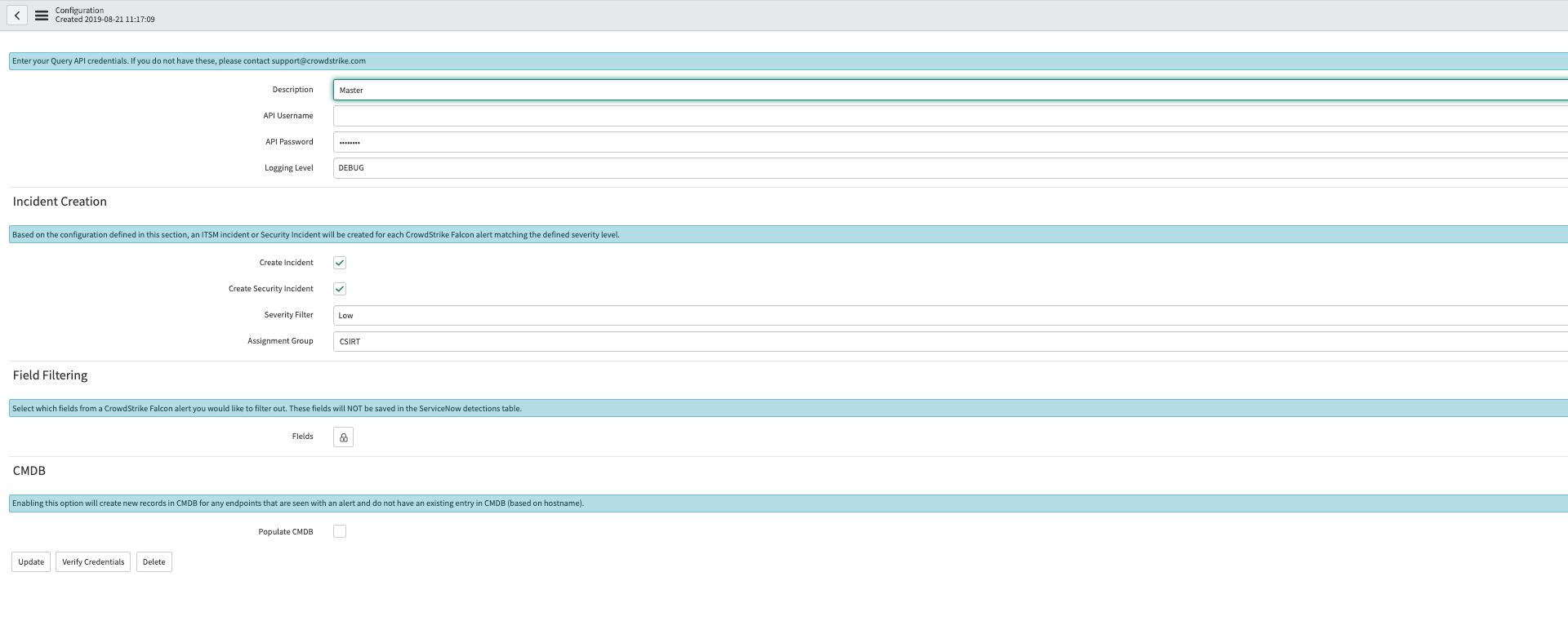Click the incident creation info banner
The height and width of the screenshot is (621, 1568).
tap(788, 234)
